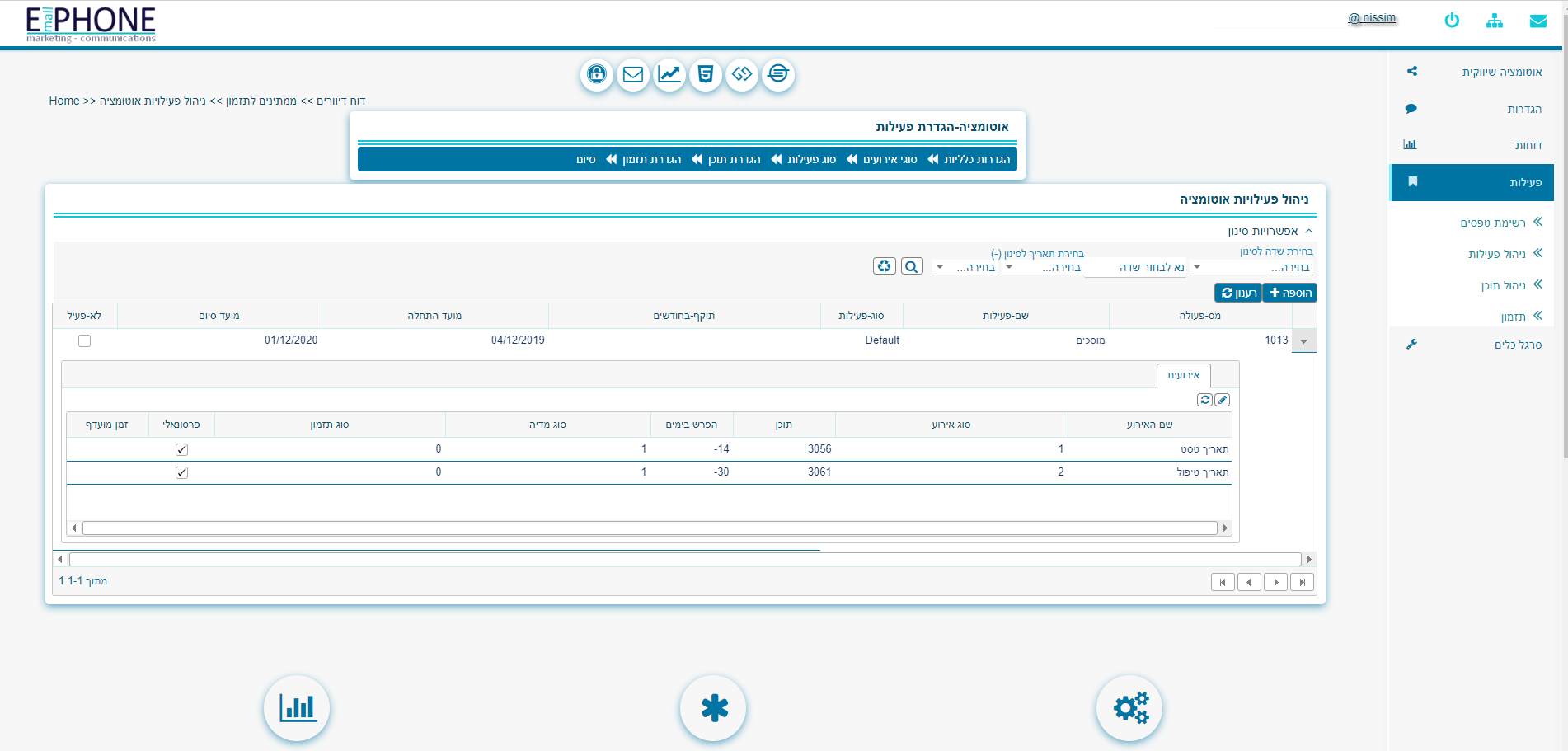Go to הגדרת תזמון wizard step

click(x=651, y=160)
